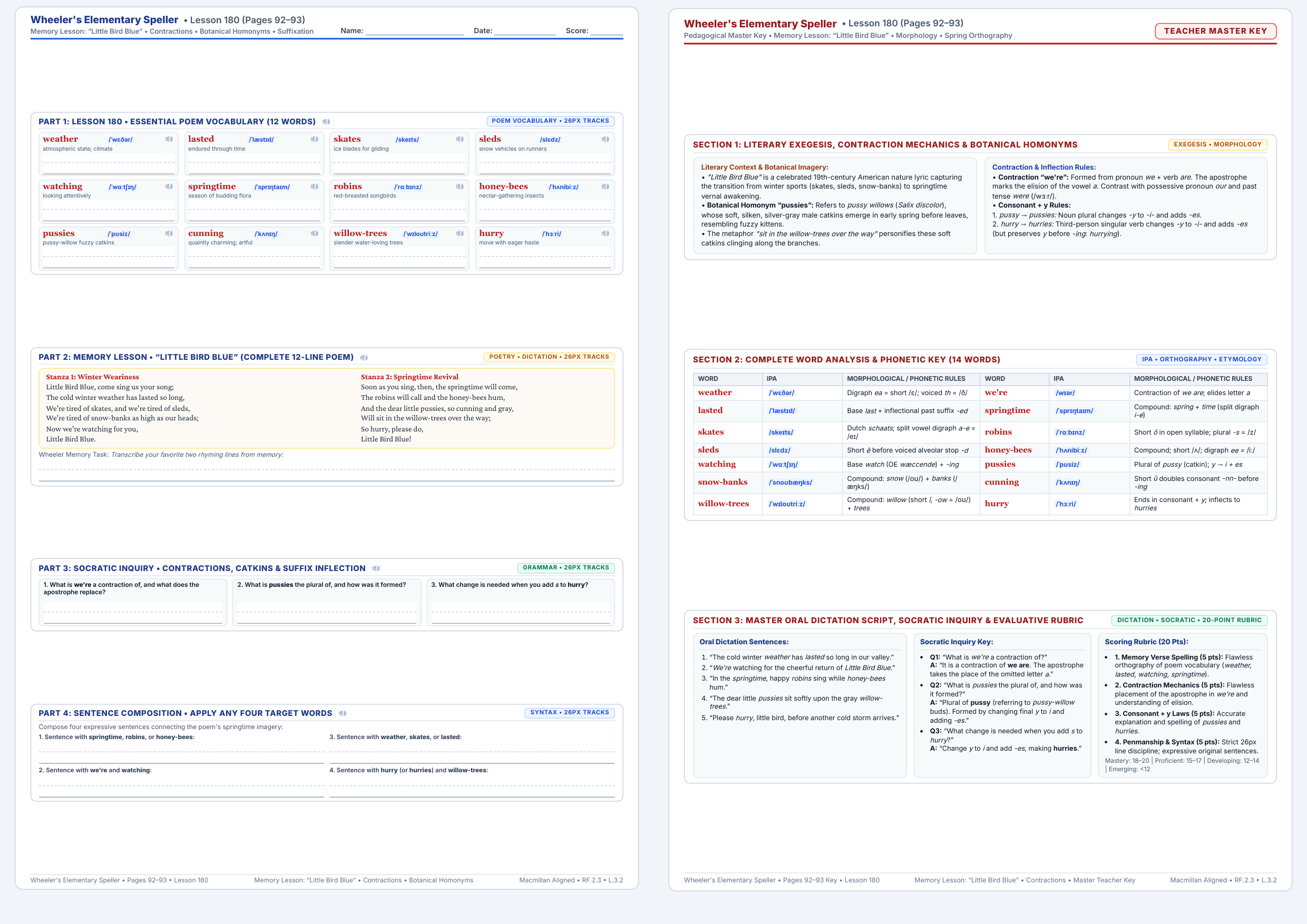Screen dimensions: 1307x924
Task: Play audio for the word cunning
Action: [314, 233]
